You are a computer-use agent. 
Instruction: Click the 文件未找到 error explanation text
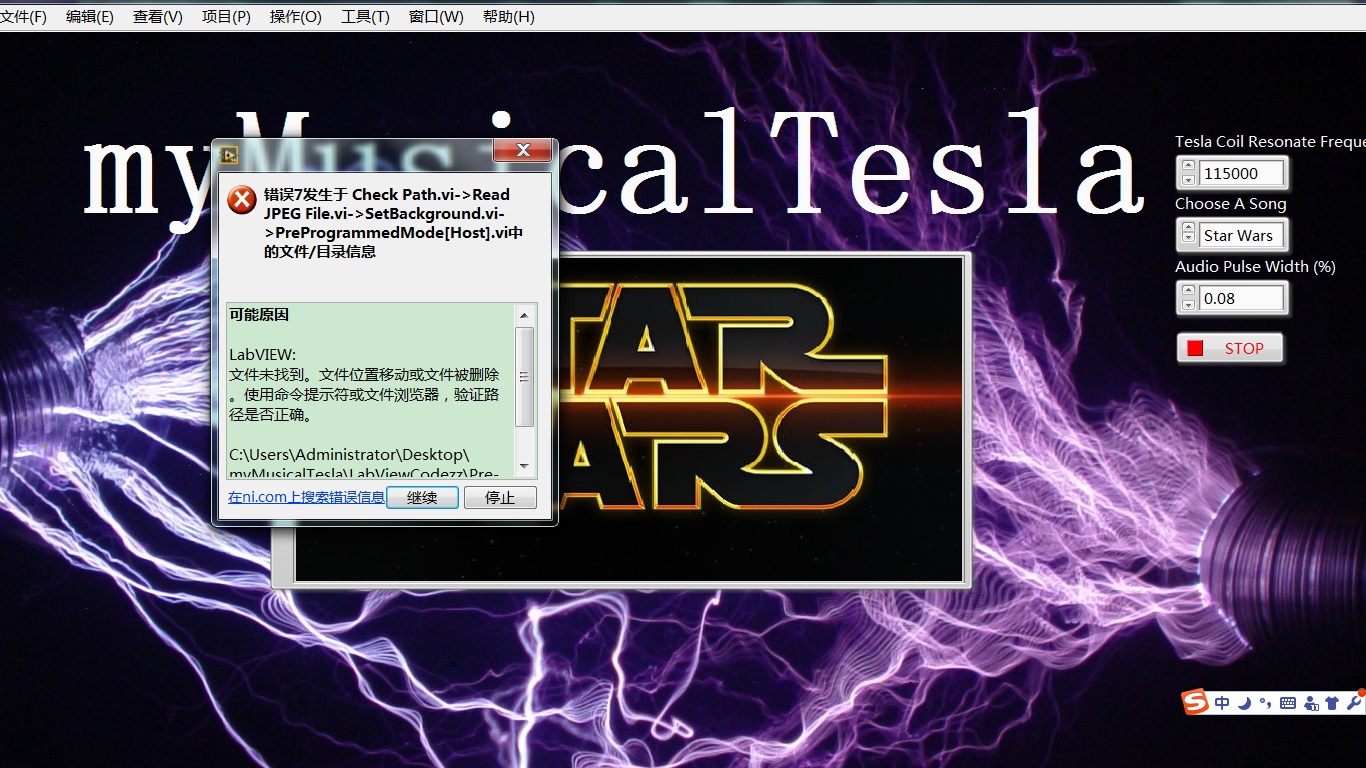[x=365, y=394]
